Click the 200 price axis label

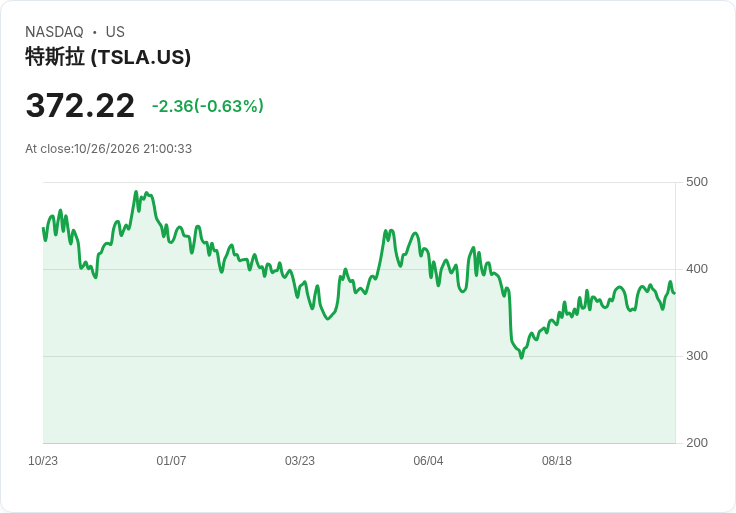tap(697, 443)
